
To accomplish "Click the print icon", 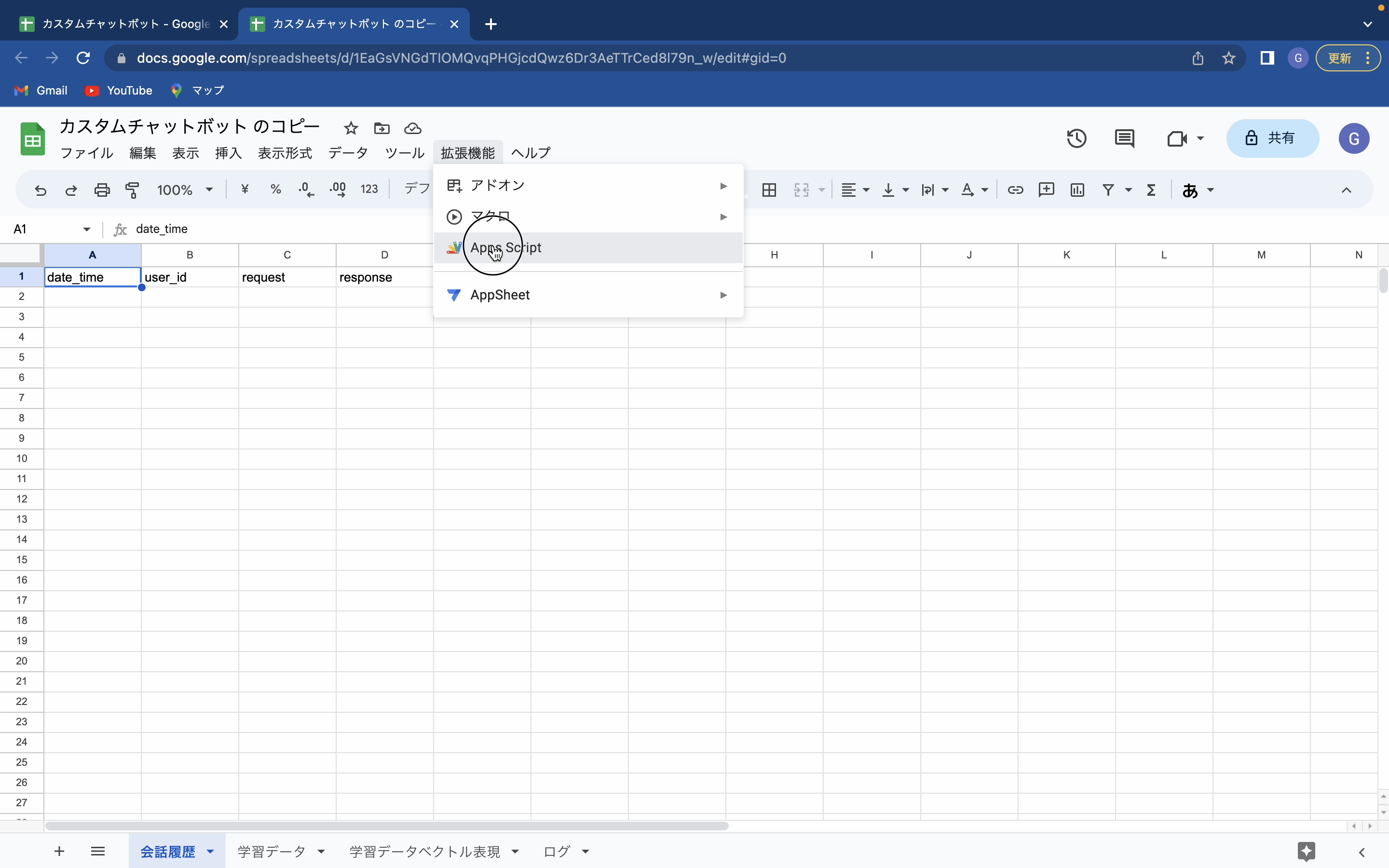I will click(102, 190).
